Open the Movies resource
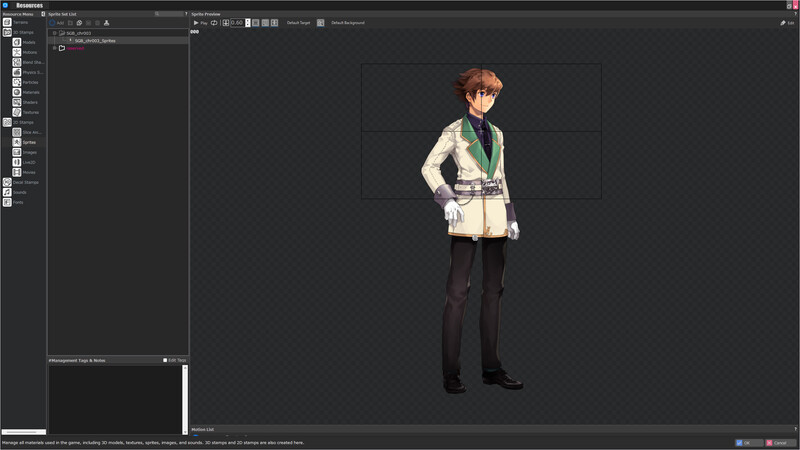Image resolution: width=800 pixels, height=450 pixels. [x=24, y=172]
